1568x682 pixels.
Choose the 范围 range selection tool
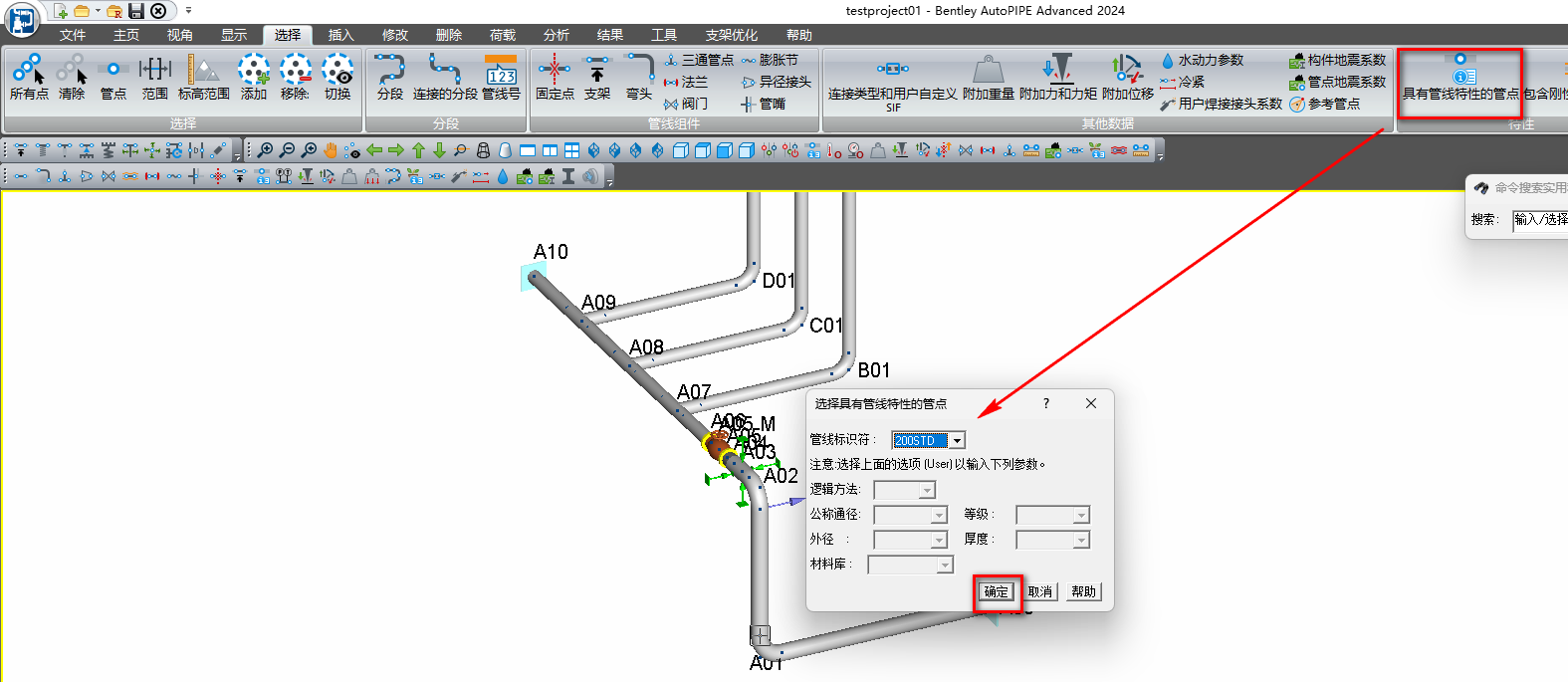[x=154, y=77]
